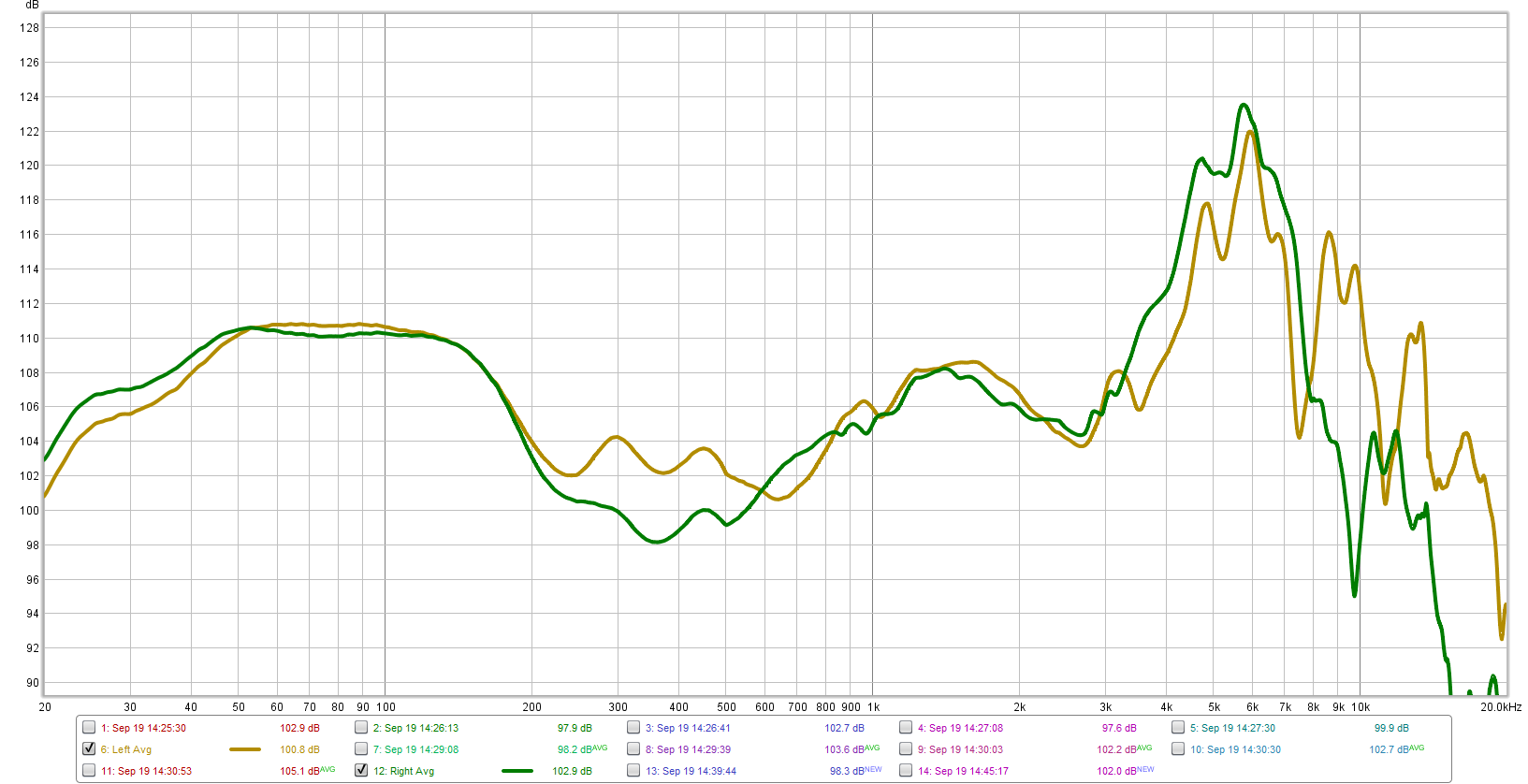Click the 105.1 dB AVG value for trace 11
Viewport: 1528px width, 784px height.
click(307, 771)
